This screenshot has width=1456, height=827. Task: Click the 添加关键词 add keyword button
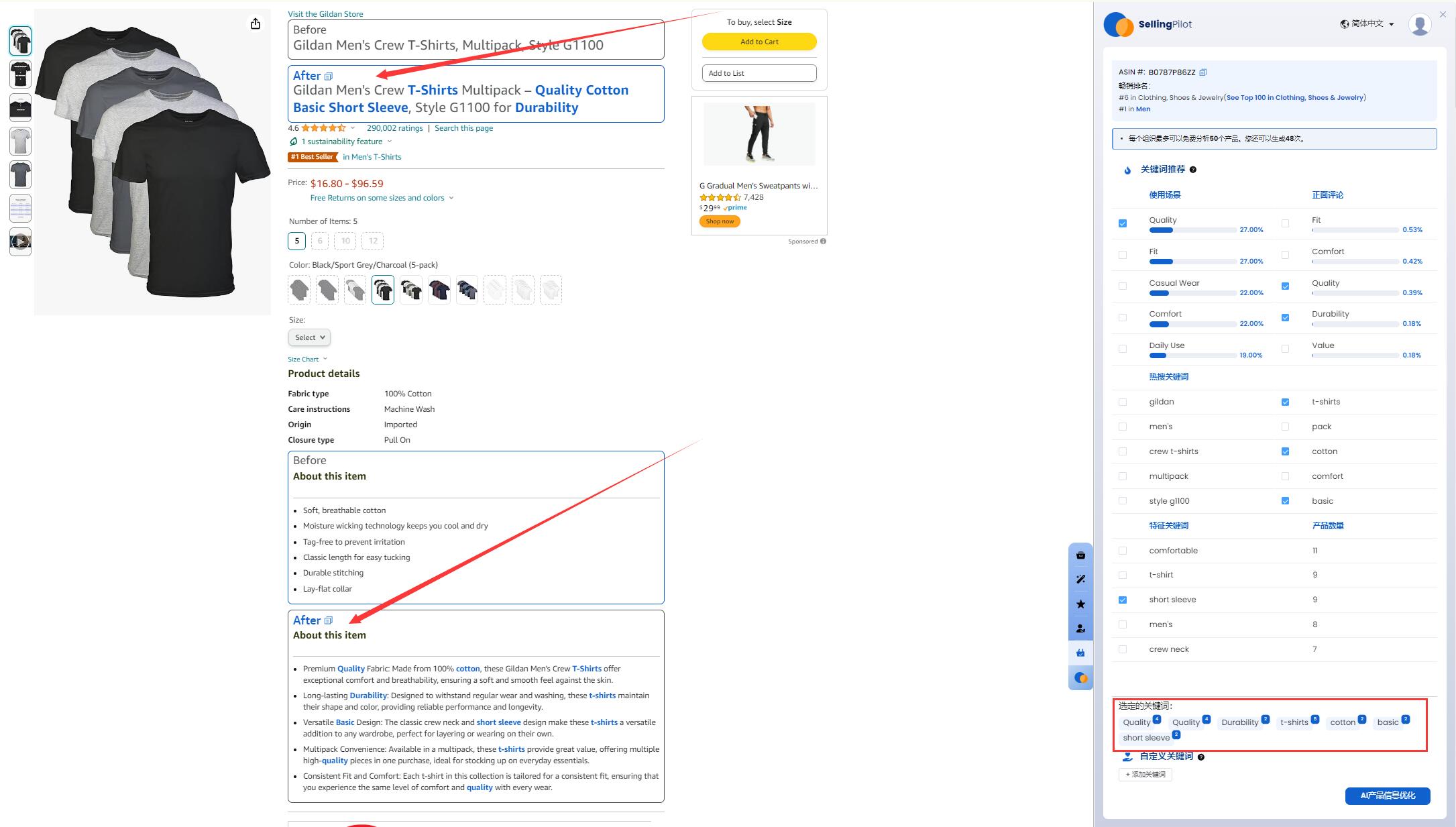tap(1145, 775)
